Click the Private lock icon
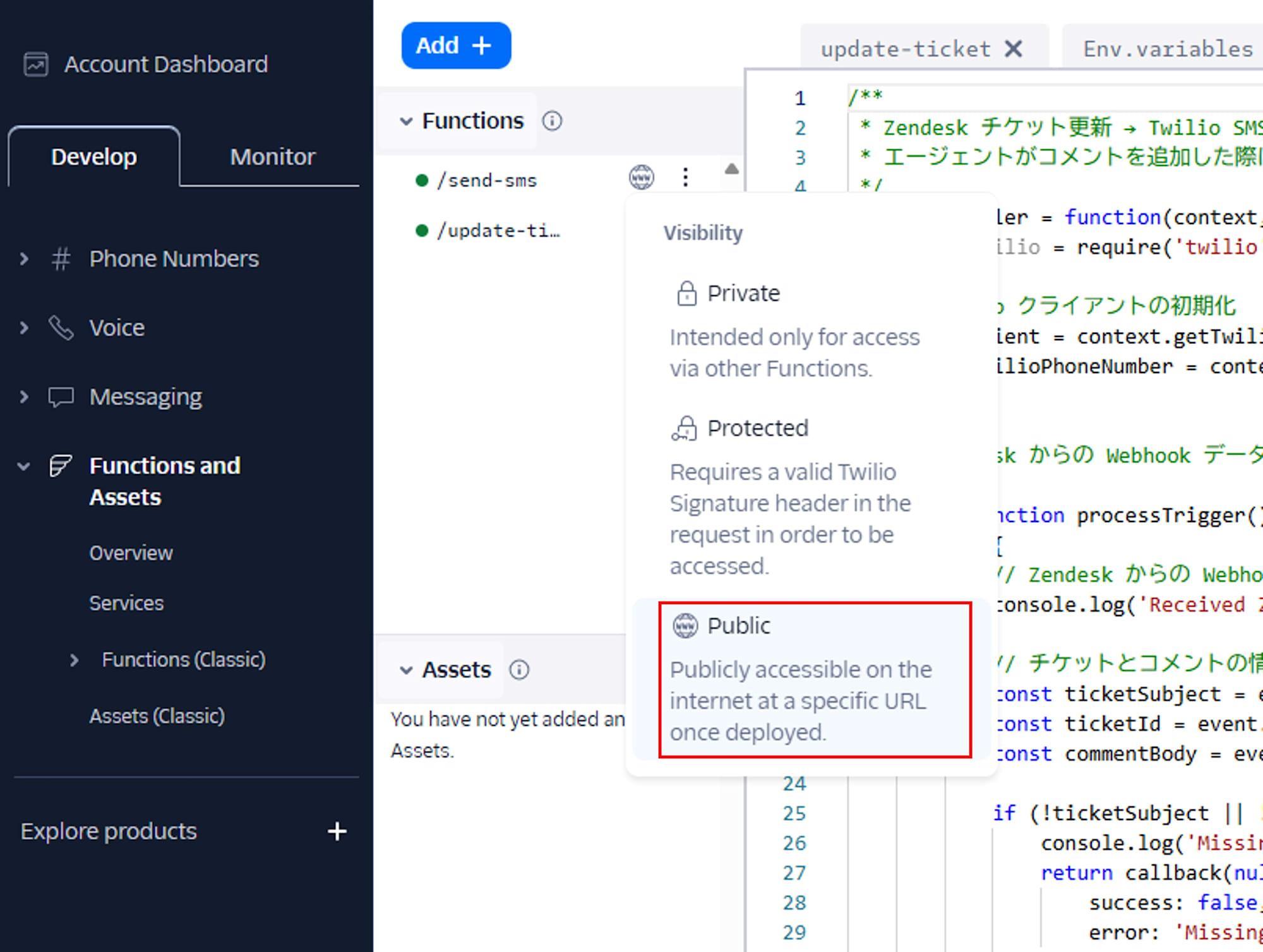Image resolution: width=1263 pixels, height=952 pixels. (686, 294)
